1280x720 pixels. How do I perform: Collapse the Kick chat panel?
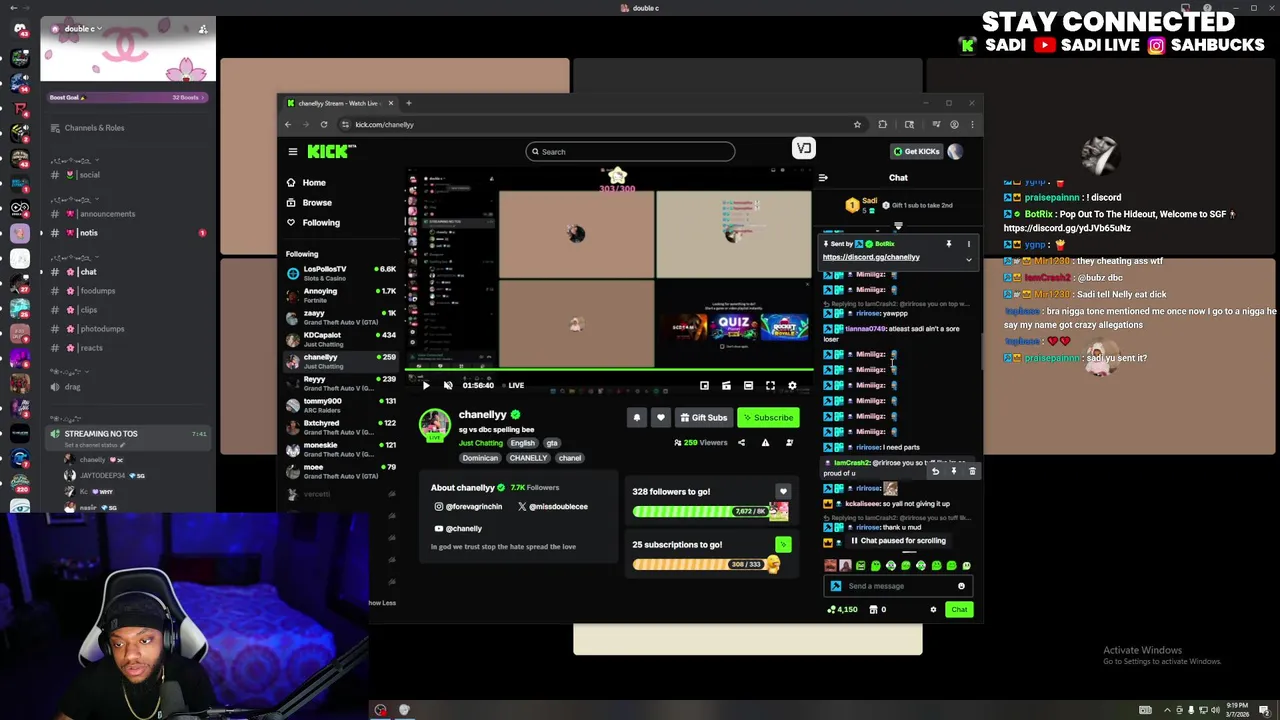(x=823, y=178)
